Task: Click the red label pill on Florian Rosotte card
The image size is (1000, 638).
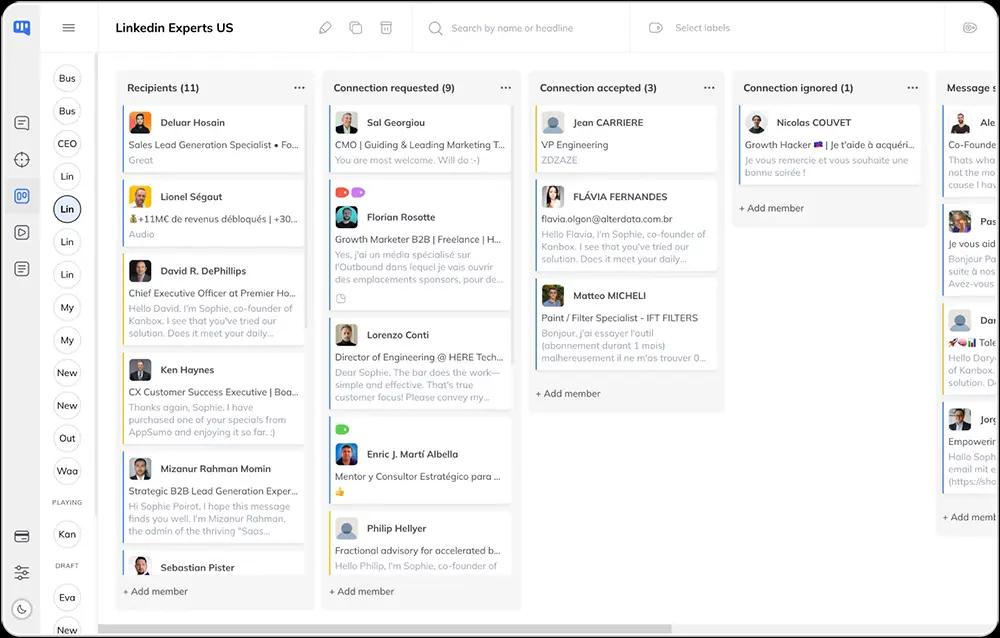Action: pos(342,192)
